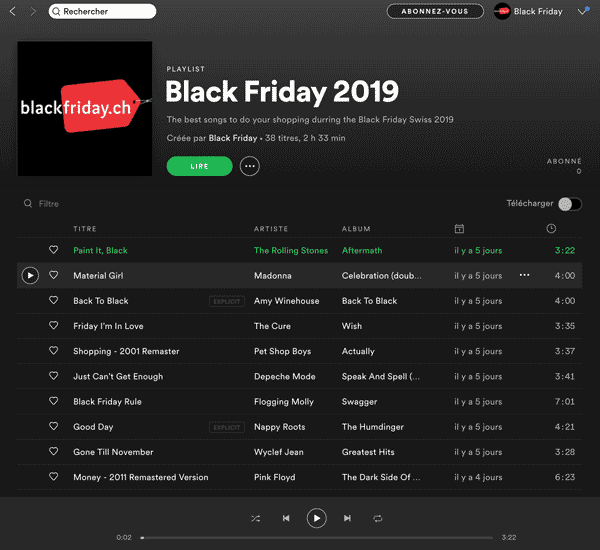
Task: Select the Paint It, Black title
Action: (100, 251)
